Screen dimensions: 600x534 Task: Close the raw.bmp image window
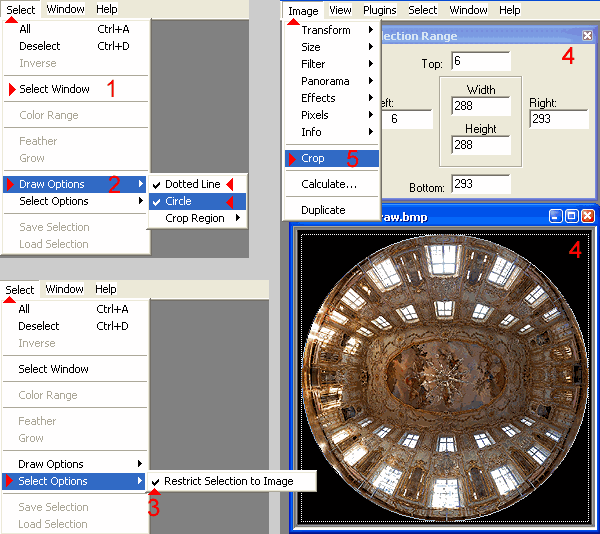[588, 215]
